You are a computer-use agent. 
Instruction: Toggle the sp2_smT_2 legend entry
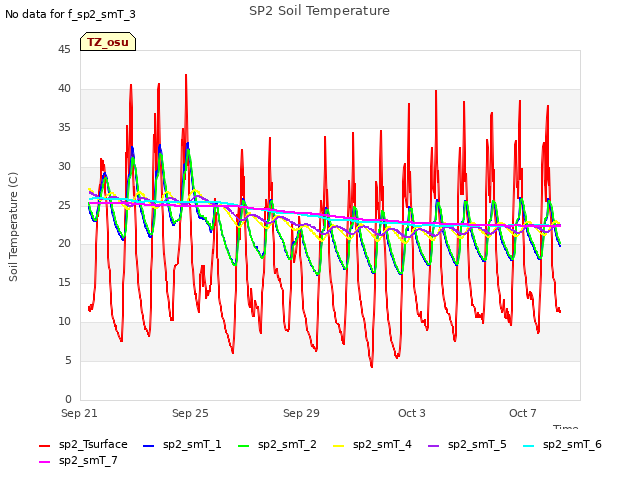(277, 444)
